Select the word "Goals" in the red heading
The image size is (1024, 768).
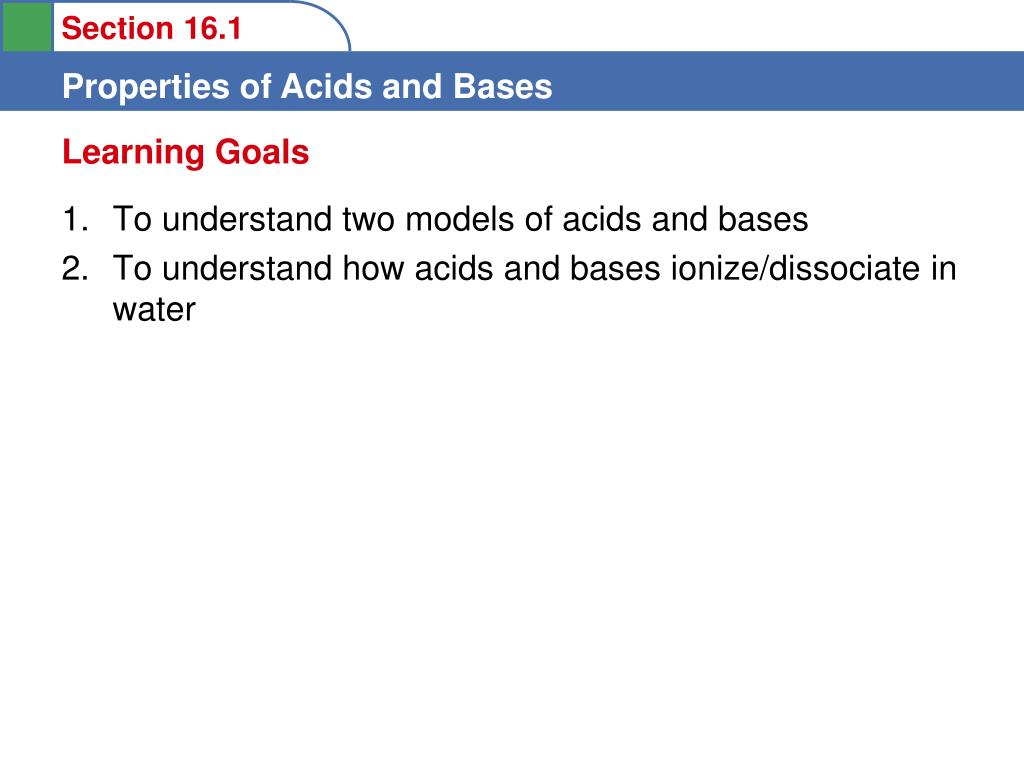pyautogui.click(x=262, y=152)
